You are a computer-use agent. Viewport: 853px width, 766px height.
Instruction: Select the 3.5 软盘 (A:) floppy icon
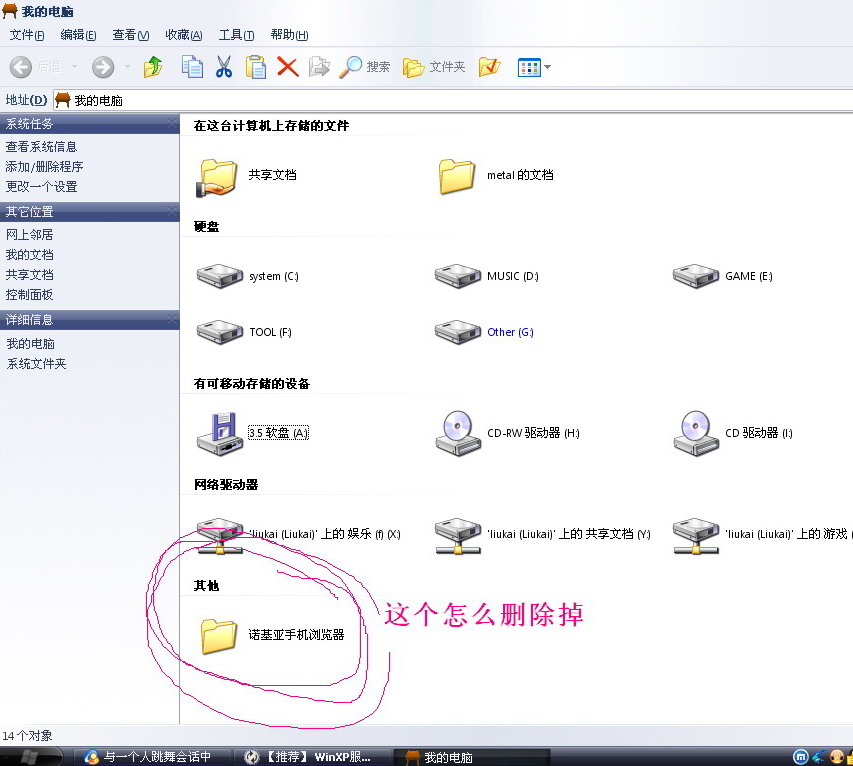[219, 434]
